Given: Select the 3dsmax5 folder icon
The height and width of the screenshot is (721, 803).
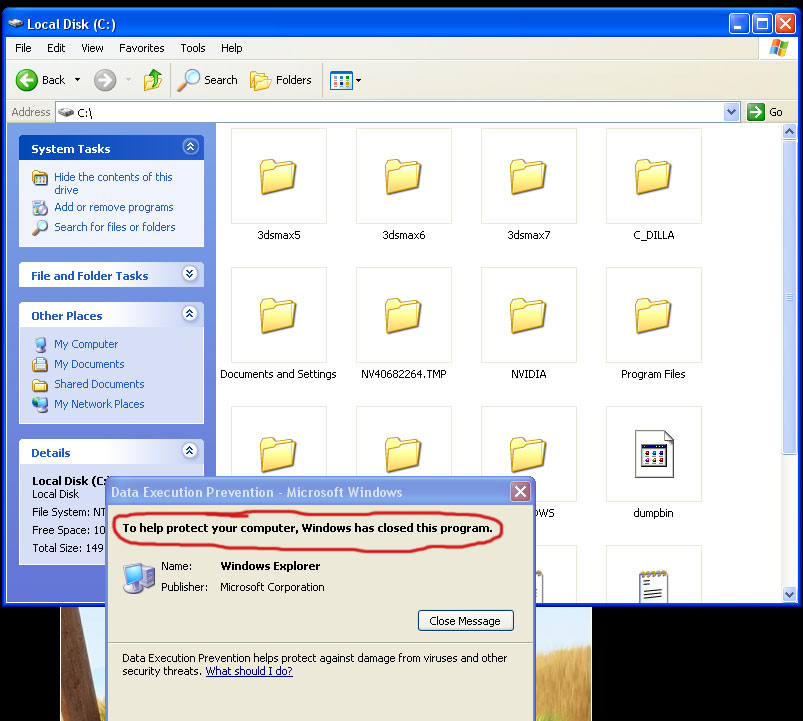Looking at the screenshot, I should (278, 176).
